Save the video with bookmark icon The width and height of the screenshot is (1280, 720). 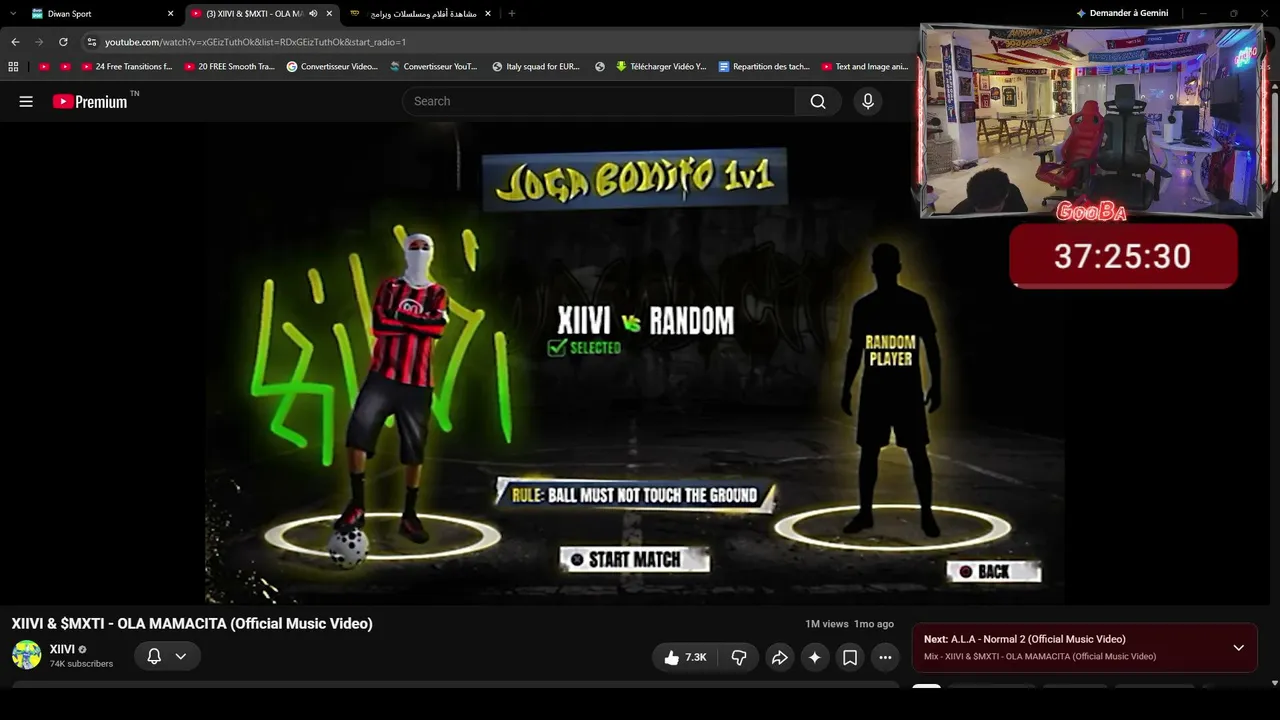coord(850,657)
